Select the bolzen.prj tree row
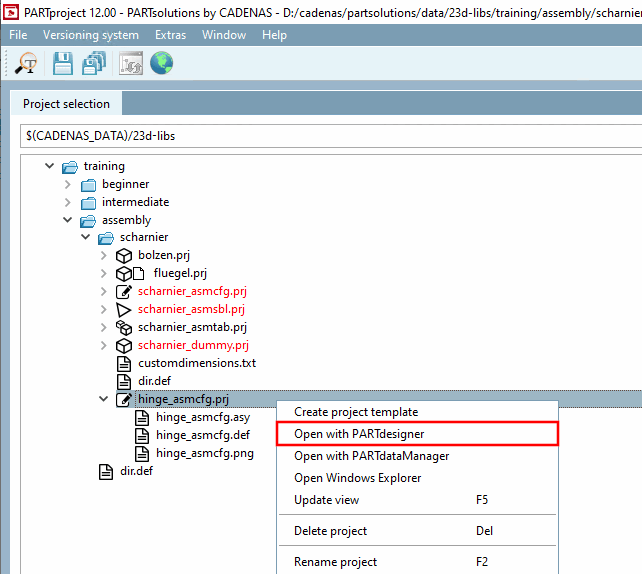The image size is (642, 574). 164,255
